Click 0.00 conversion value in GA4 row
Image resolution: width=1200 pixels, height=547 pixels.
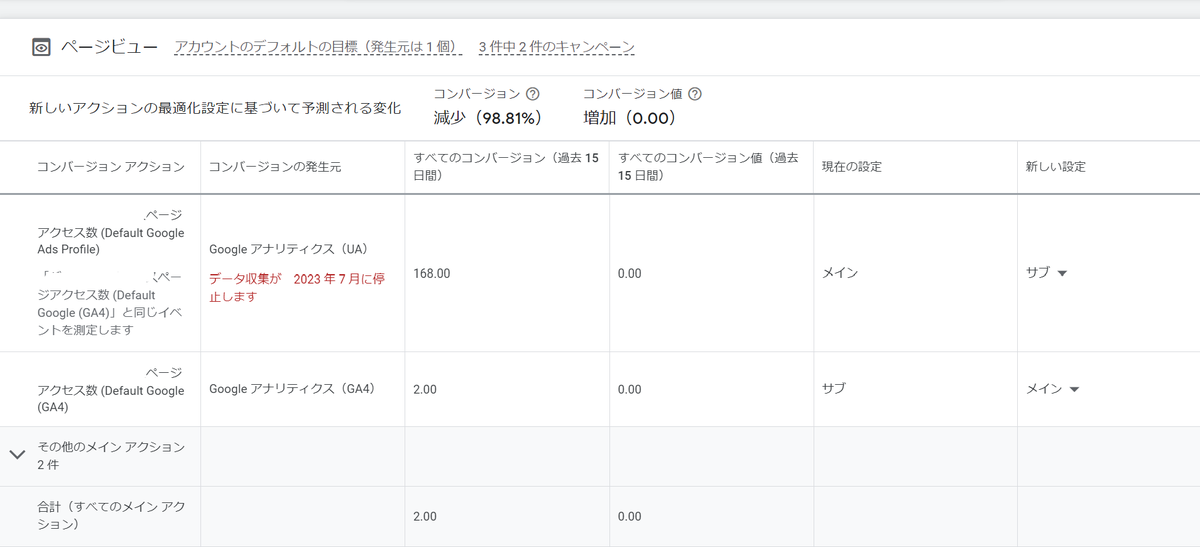pos(630,389)
